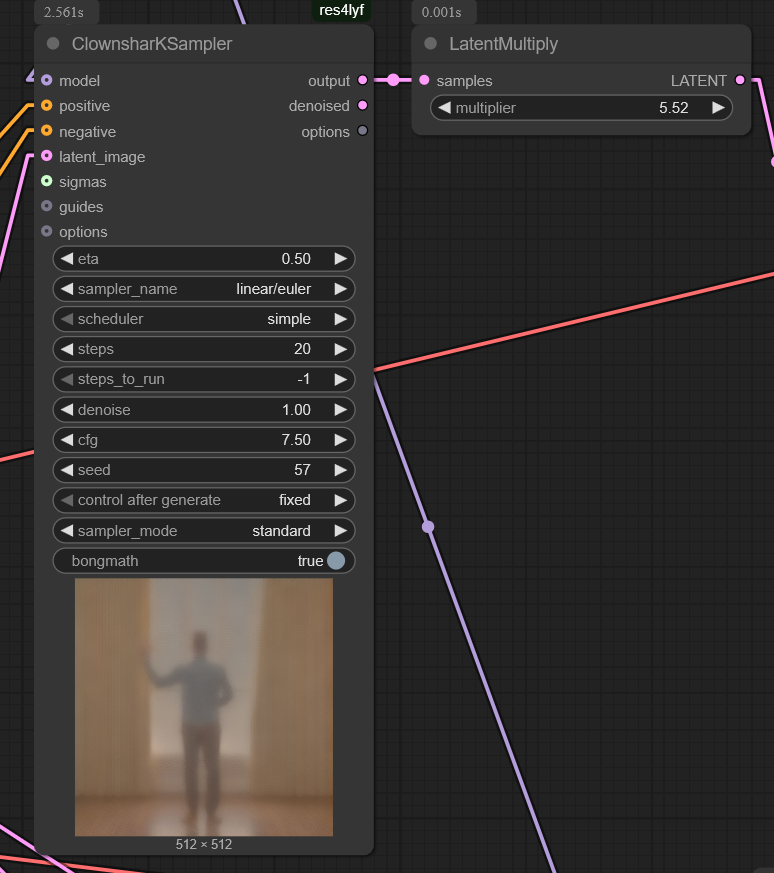Collapse the LatentMultiply node via its title dot
Viewport: 774px width, 873px height.
(431, 44)
